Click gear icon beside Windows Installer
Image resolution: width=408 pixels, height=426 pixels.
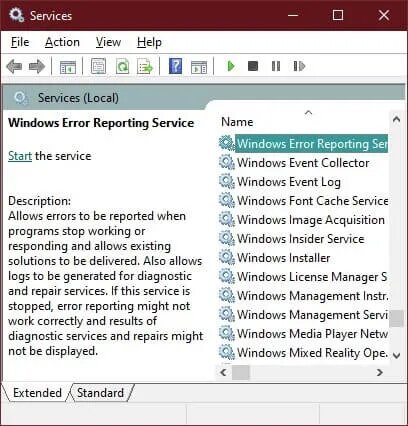227,257
